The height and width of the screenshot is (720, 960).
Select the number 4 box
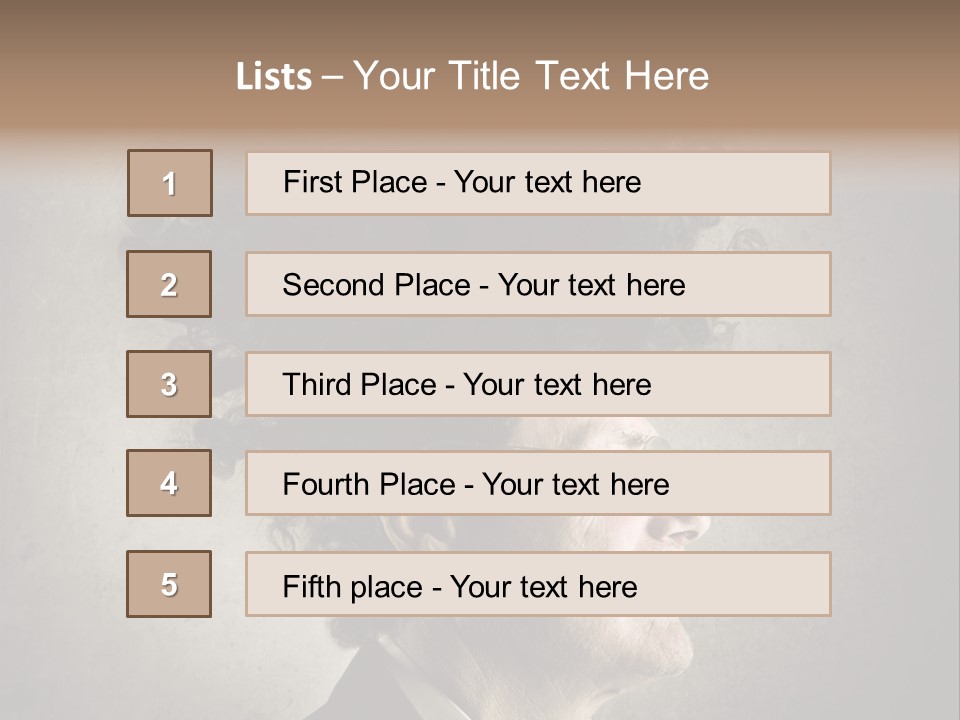(x=169, y=483)
